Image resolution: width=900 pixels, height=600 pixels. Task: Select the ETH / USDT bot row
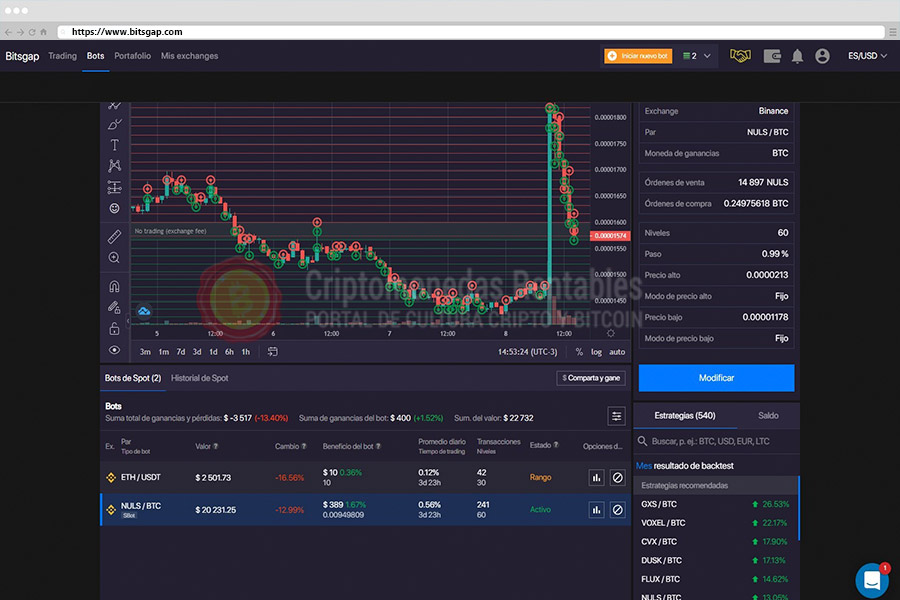point(366,478)
